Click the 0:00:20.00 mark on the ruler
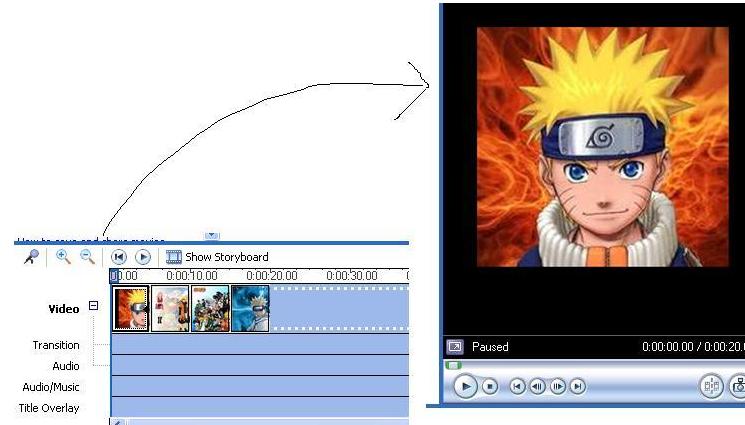The width and height of the screenshot is (745, 425). click(x=271, y=276)
